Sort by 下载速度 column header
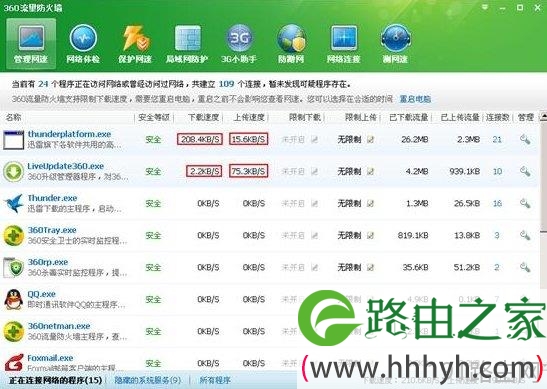The width and height of the screenshot is (547, 389). [x=203, y=118]
